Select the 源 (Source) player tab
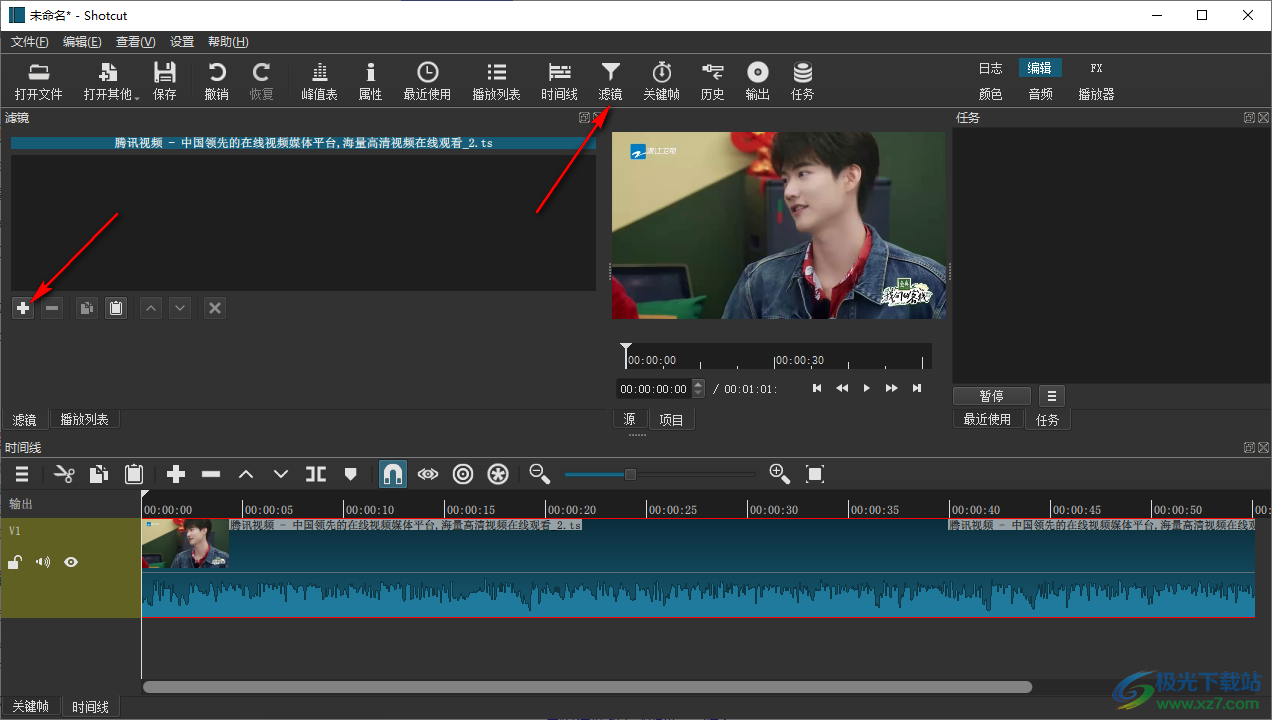Image resolution: width=1272 pixels, height=720 pixels. [629, 420]
